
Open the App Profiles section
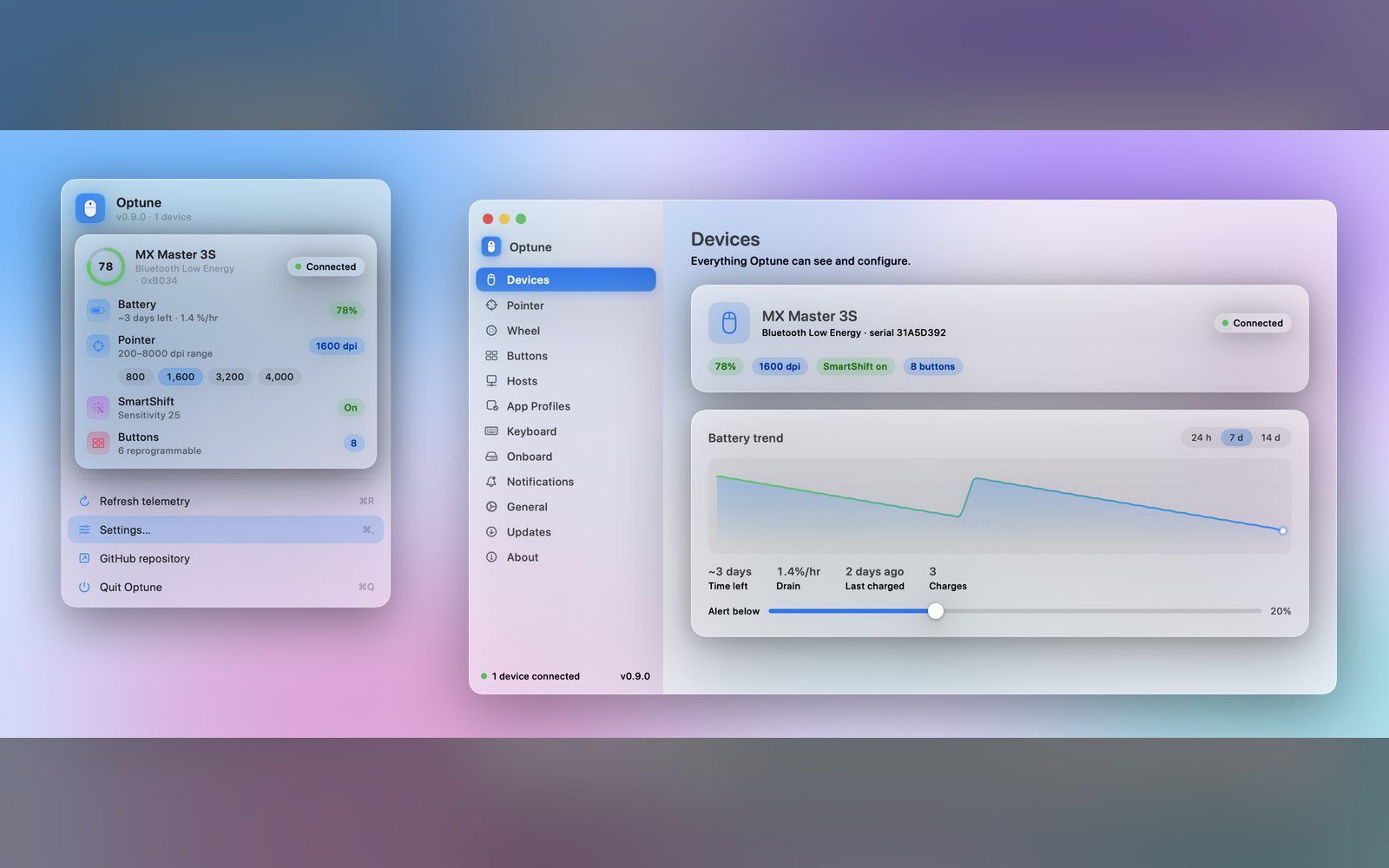click(566, 406)
